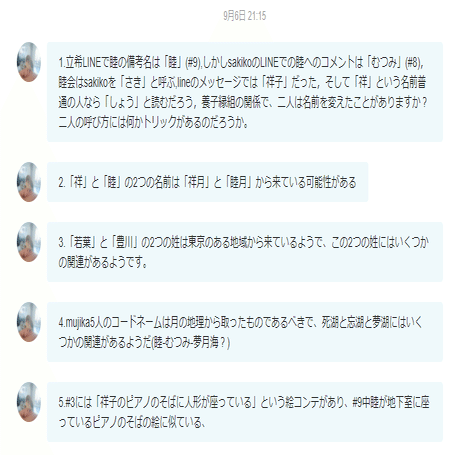The height and width of the screenshot is (455, 455).
Task: Select the message bubble about 祥月 and 睦月
Action: (x=207, y=182)
